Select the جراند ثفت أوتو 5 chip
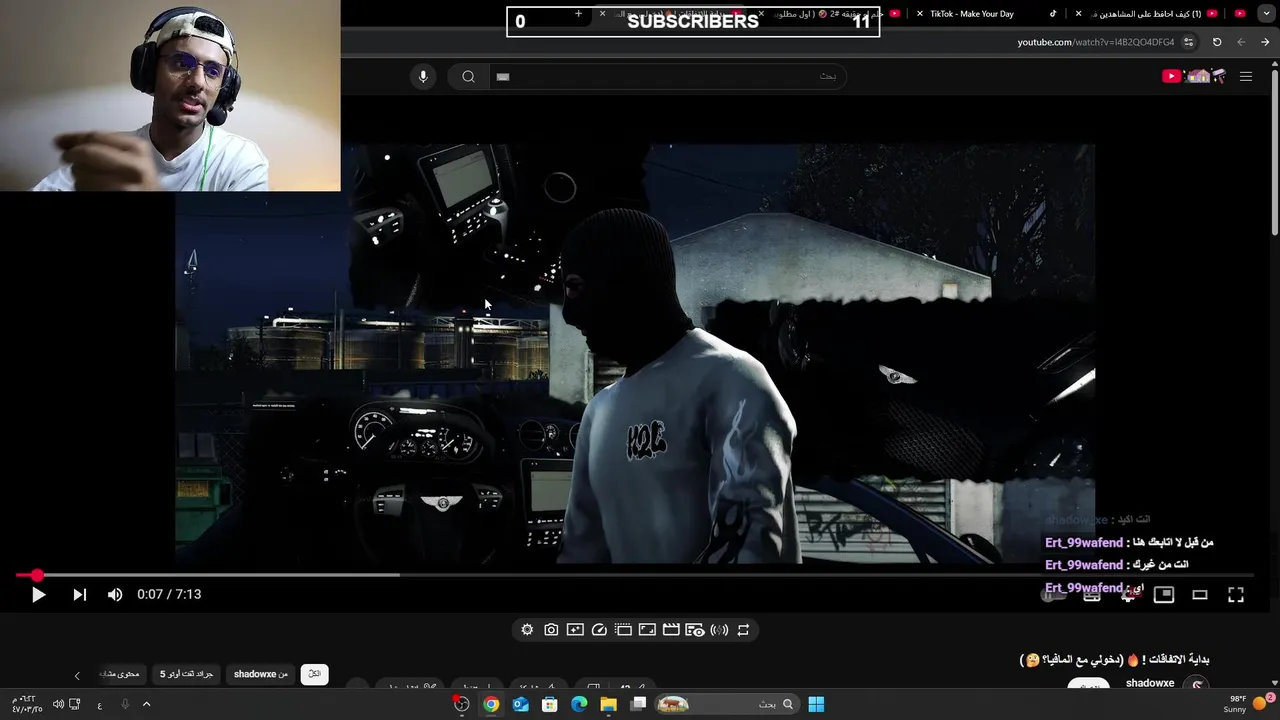The width and height of the screenshot is (1280, 720). click(186, 674)
